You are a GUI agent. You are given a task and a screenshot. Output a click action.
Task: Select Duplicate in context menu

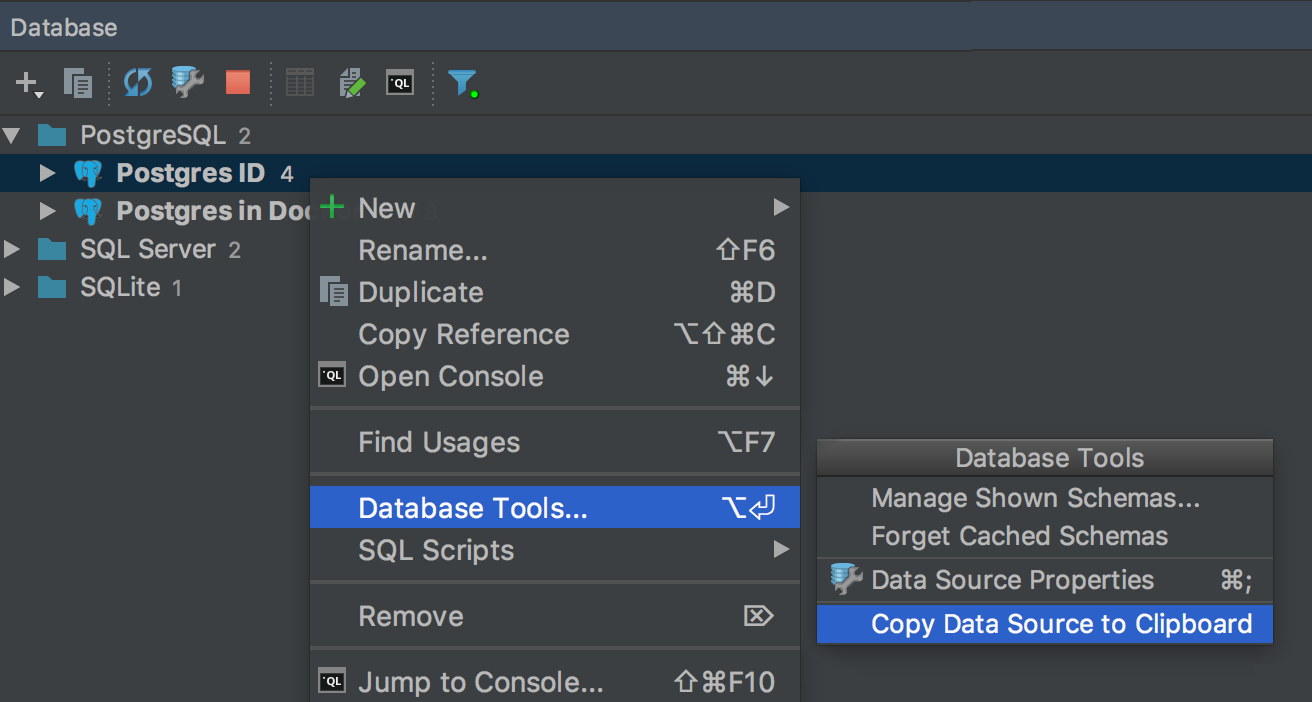pyautogui.click(x=555, y=292)
